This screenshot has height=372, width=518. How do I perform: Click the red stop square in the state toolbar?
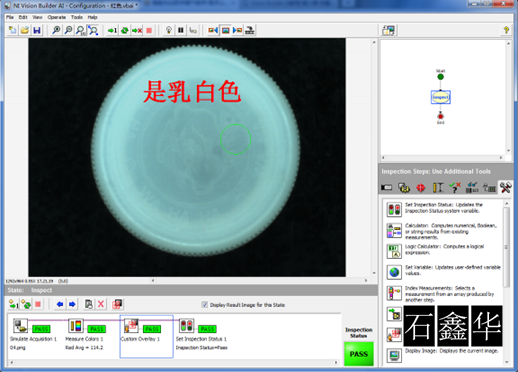point(38,304)
